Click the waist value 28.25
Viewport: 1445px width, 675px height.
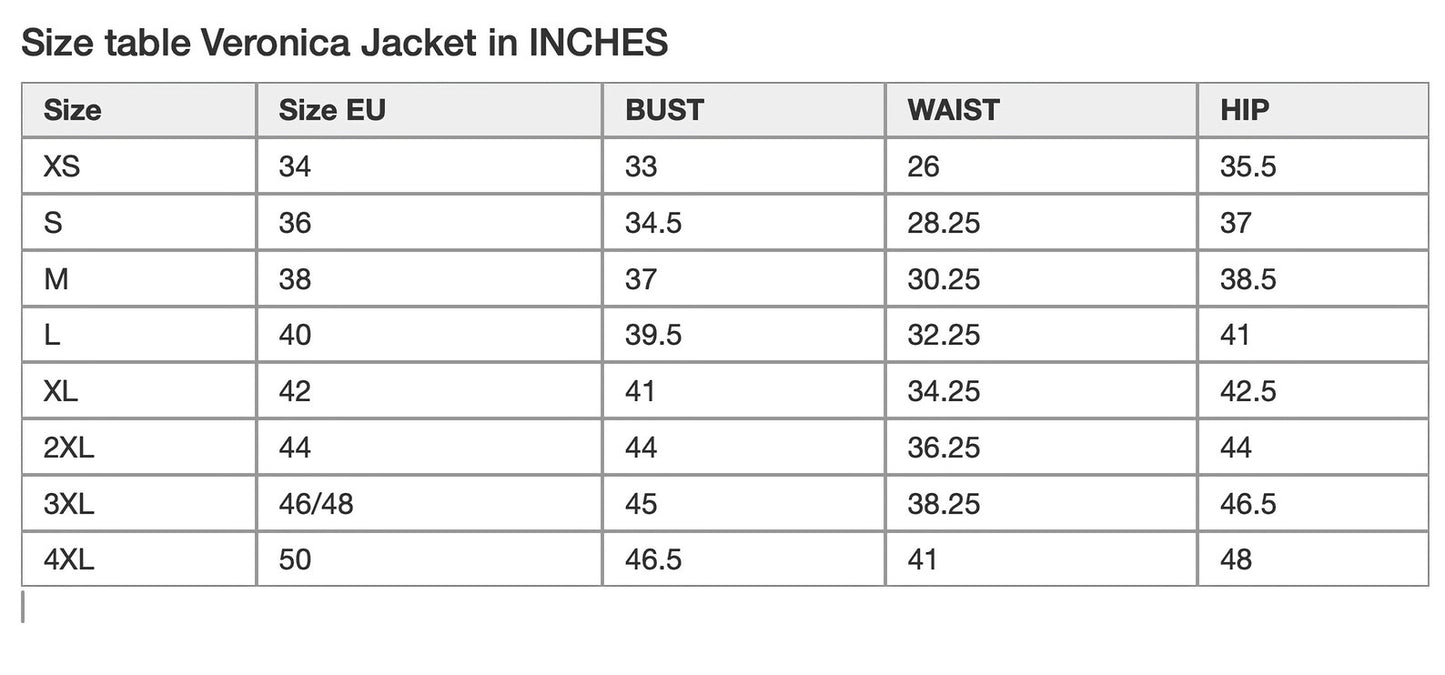pyautogui.click(x=943, y=222)
